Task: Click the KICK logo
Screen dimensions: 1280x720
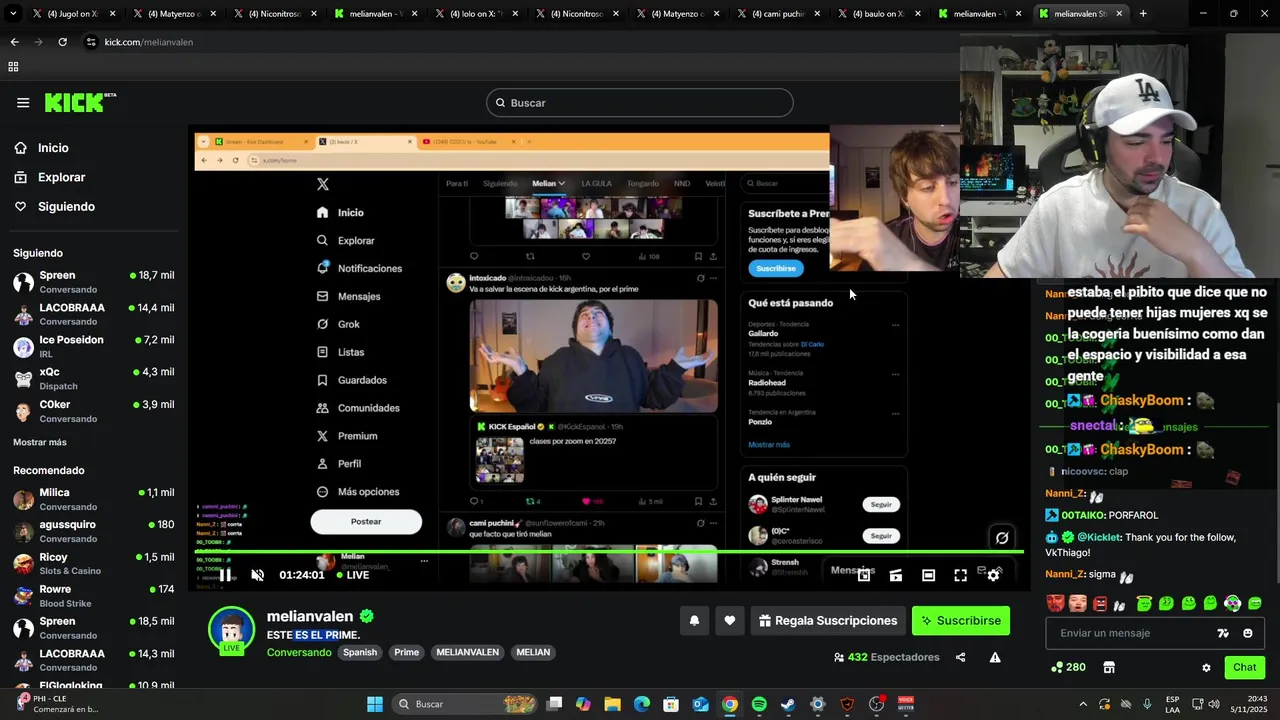Action: [80, 102]
